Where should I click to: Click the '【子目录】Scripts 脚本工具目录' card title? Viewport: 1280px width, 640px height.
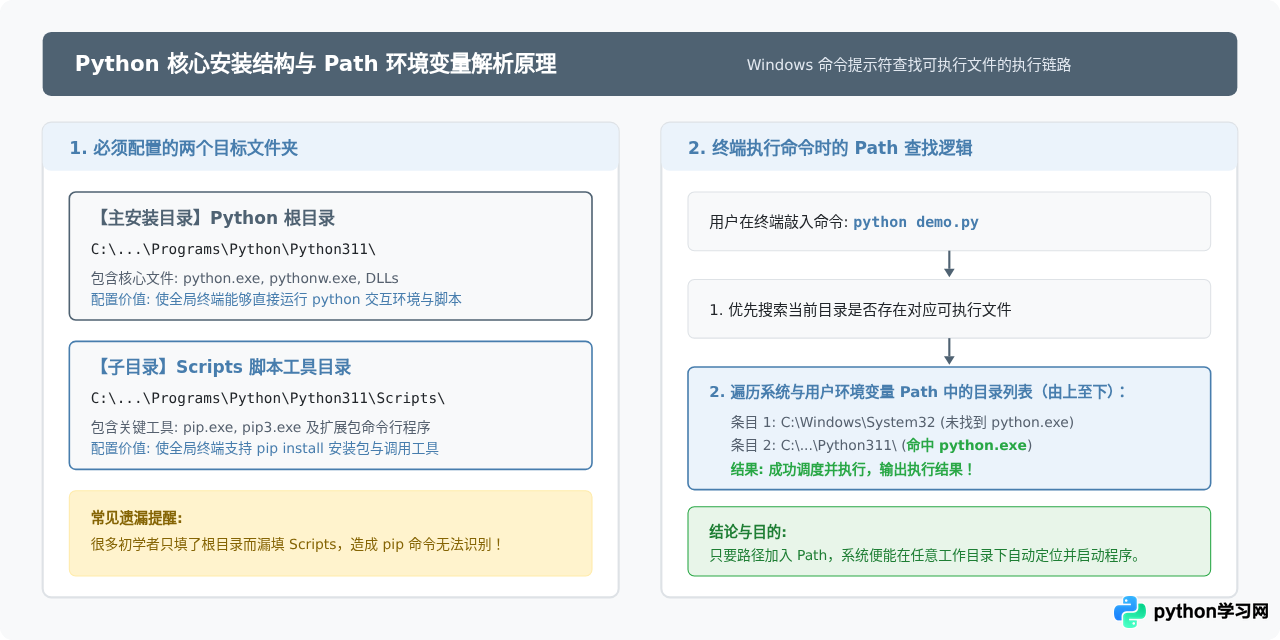click(221, 367)
